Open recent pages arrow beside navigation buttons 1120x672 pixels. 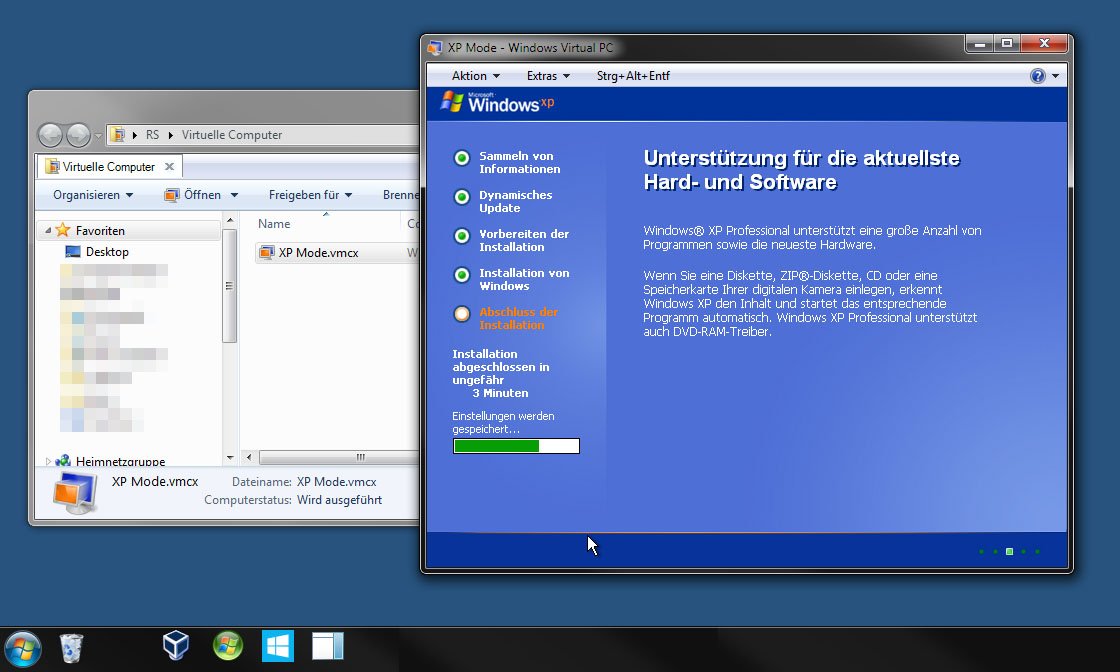(99, 135)
